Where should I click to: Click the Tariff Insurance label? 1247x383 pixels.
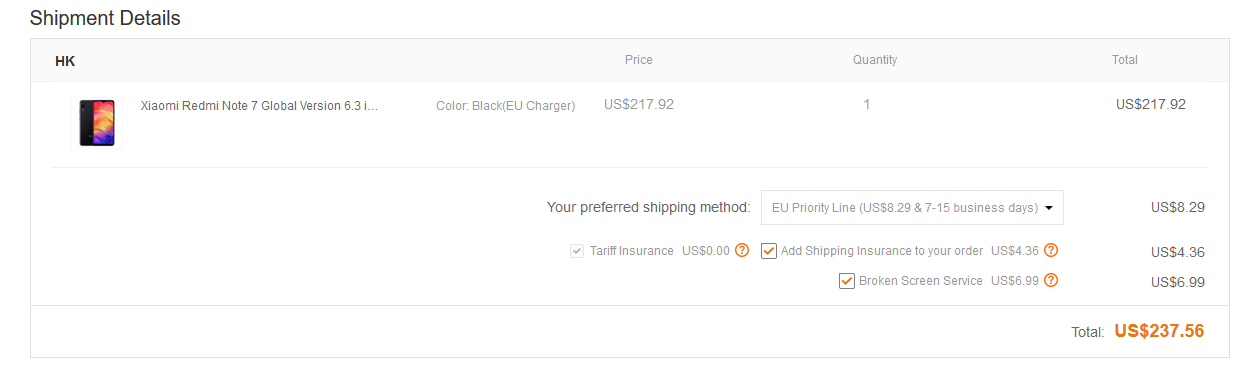click(x=632, y=251)
